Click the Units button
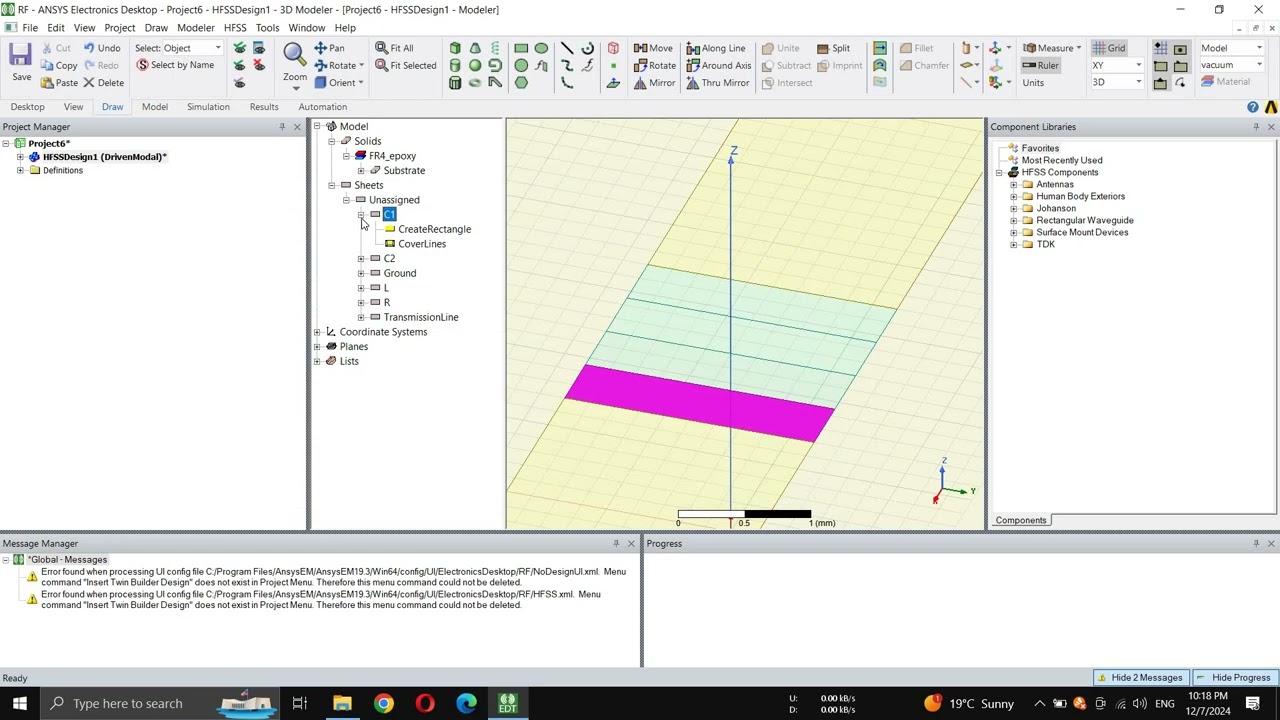 (1033, 83)
